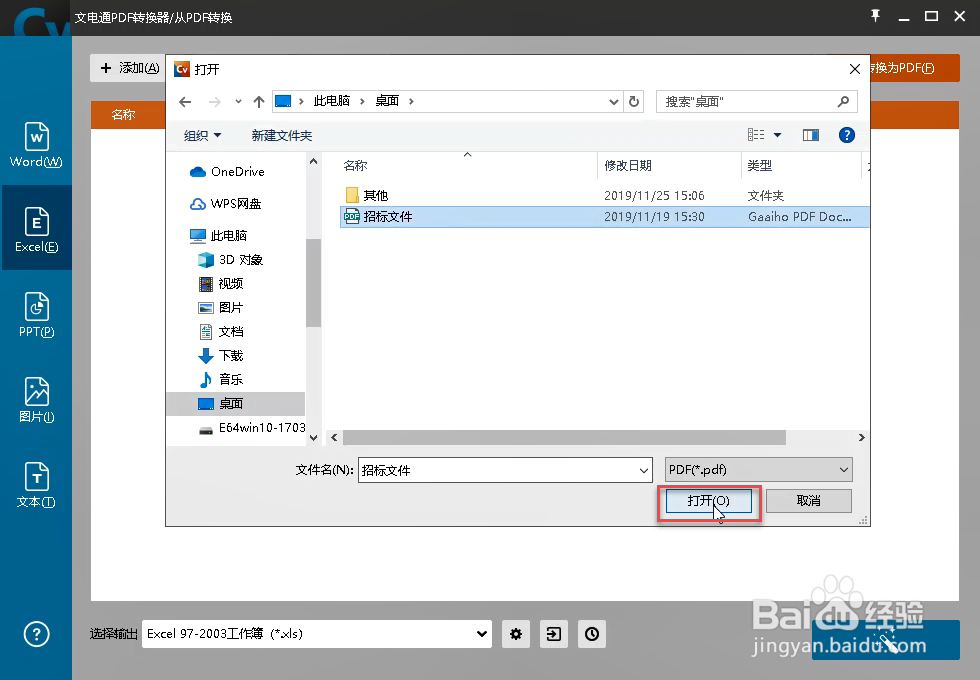This screenshot has width=980, height=680.
Task: Refresh the current folder listing
Action: 634,101
